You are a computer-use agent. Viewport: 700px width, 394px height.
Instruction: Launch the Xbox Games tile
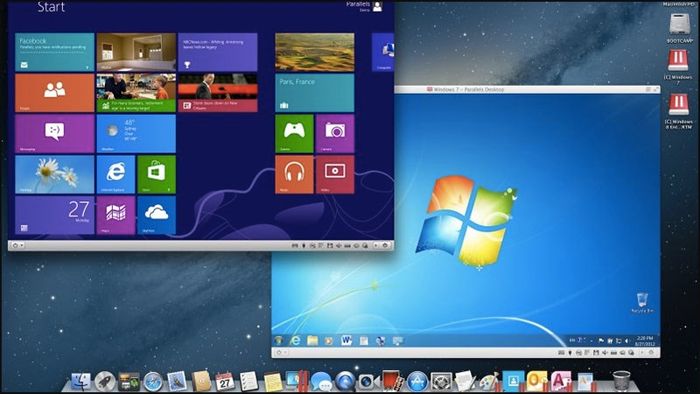coord(294,133)
